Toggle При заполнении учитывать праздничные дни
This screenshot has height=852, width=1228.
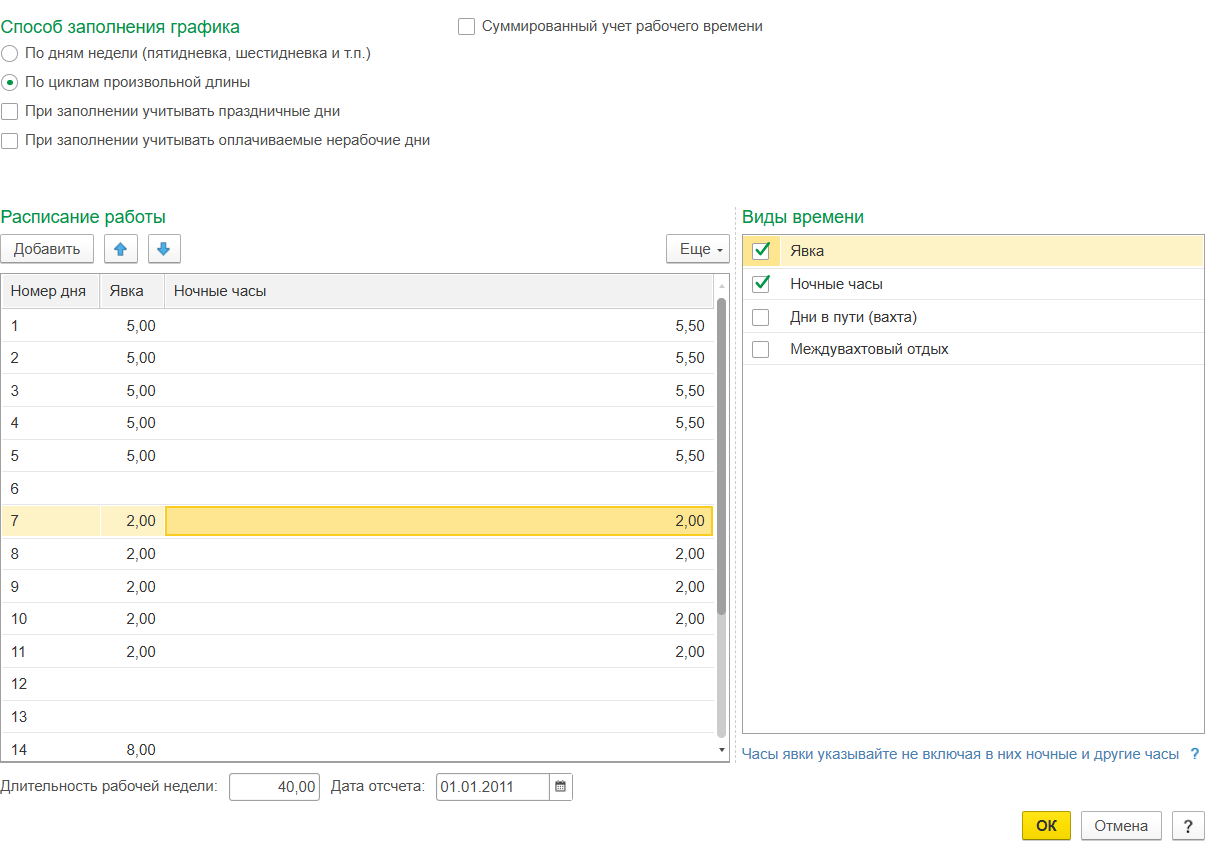pos(10,112)
